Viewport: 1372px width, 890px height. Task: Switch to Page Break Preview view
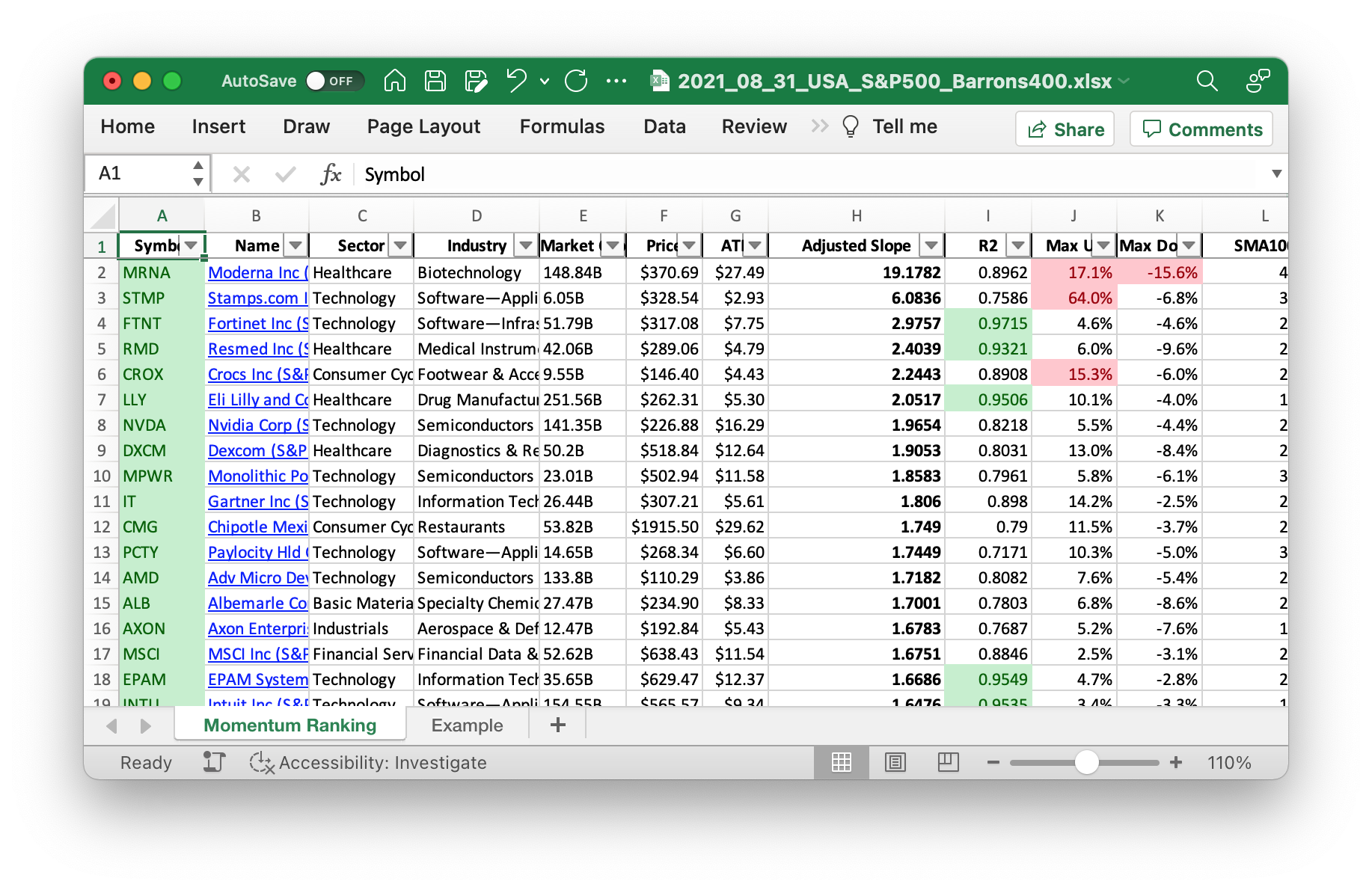tap(948, 762)
